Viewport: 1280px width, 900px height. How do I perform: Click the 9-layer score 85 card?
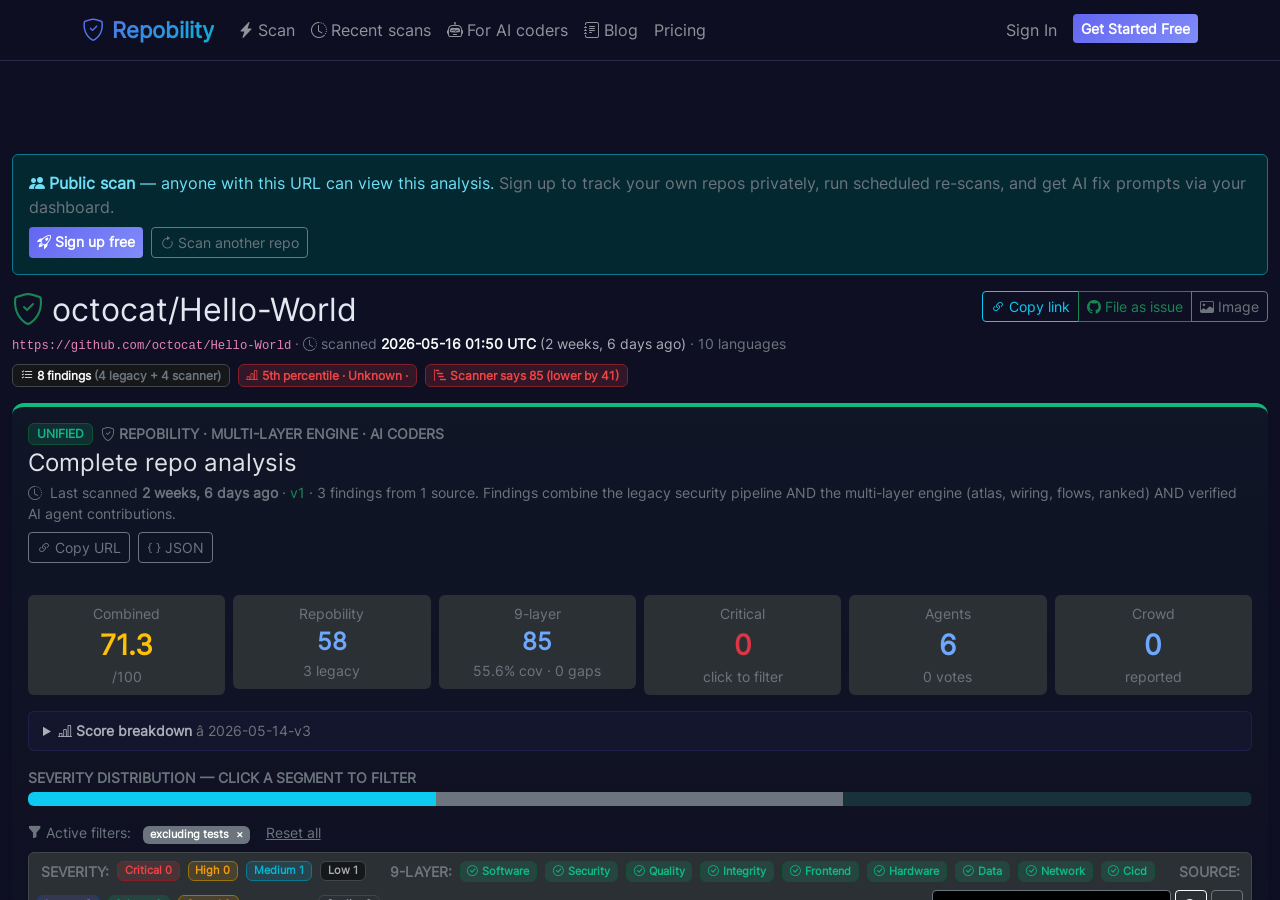click(x=537, y=642)
